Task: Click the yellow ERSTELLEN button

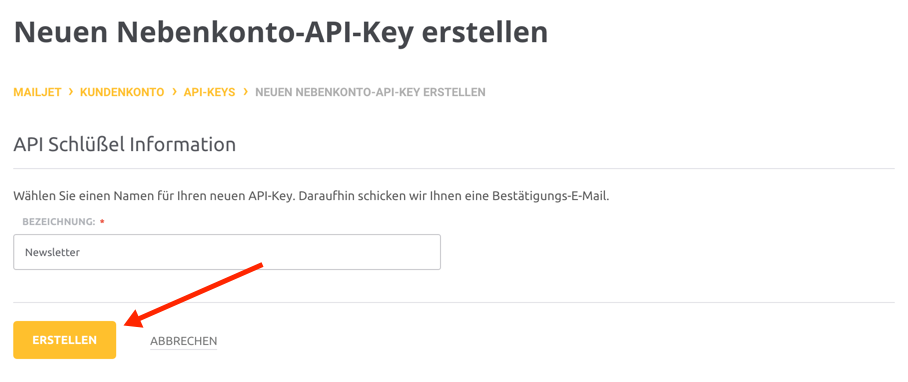Action: click(64, 340)
